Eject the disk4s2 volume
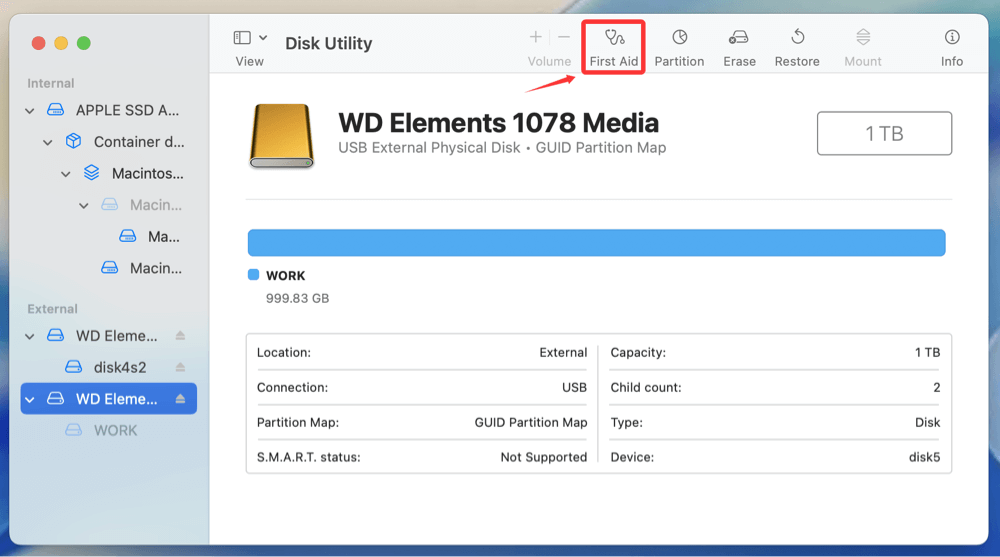1000x557 pixels. [x=180, y=368]
